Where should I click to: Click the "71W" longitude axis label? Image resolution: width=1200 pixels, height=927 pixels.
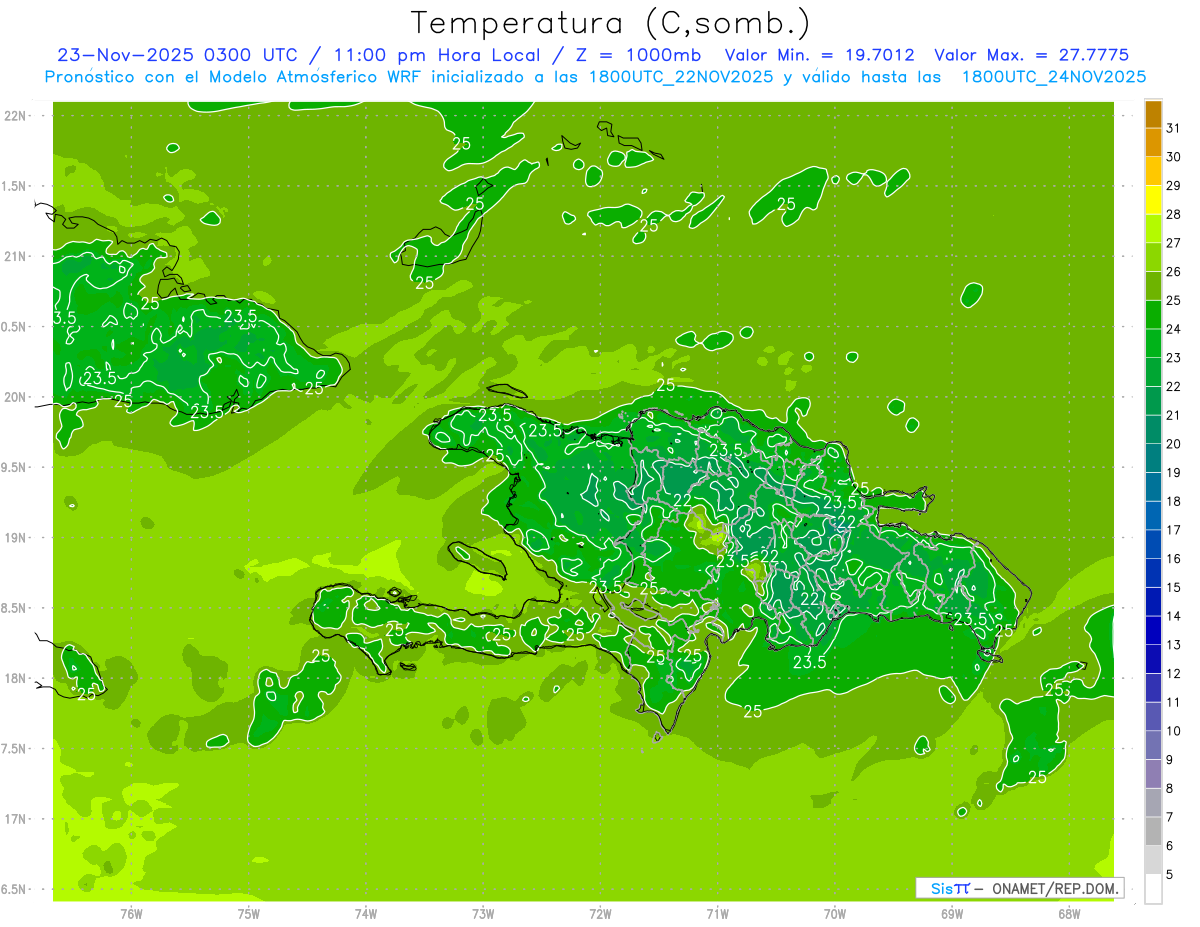(717, 913)
